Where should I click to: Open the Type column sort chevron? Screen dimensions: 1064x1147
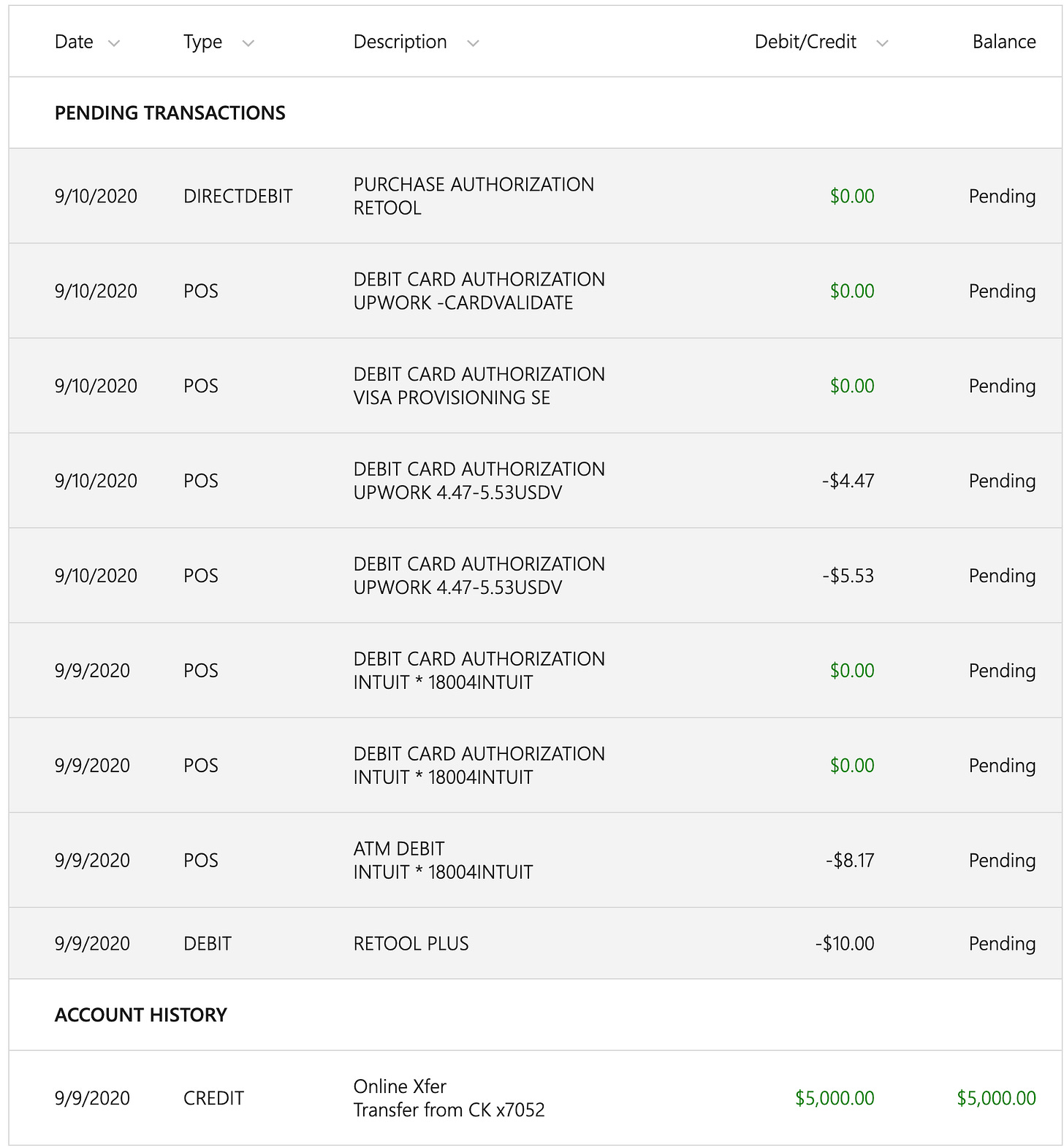click(248, 43)
